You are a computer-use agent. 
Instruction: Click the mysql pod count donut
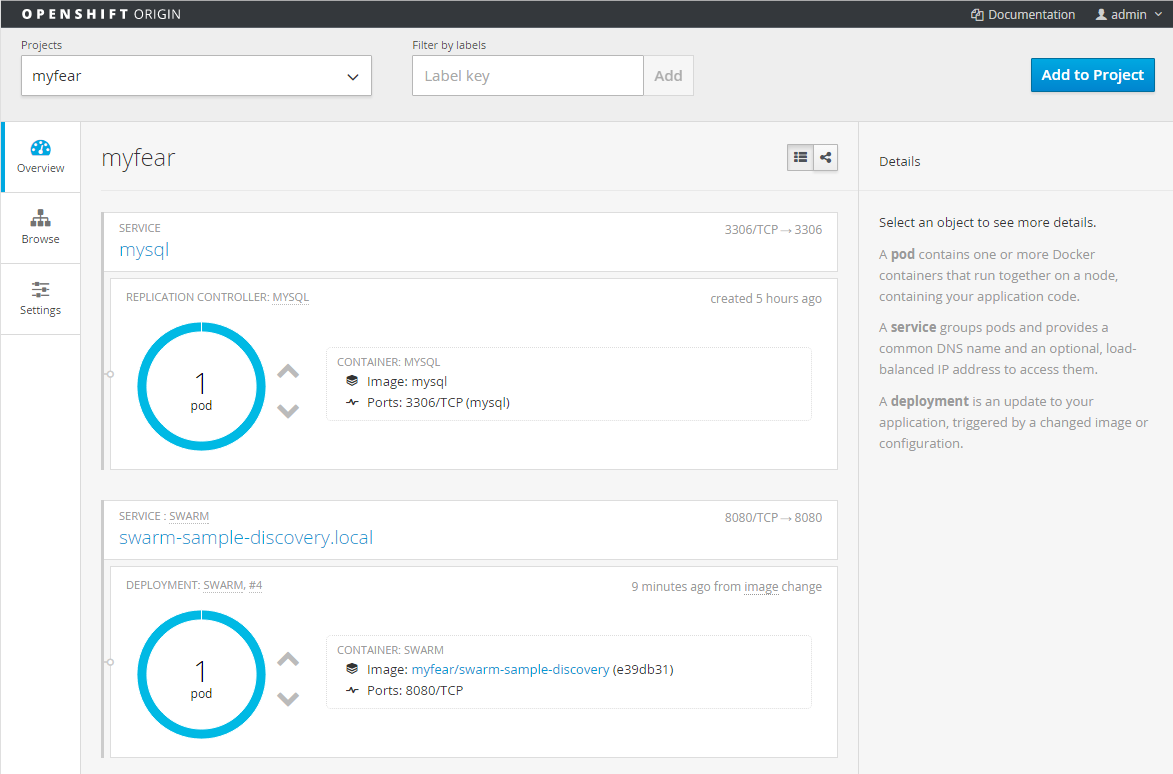coord(200,386)
